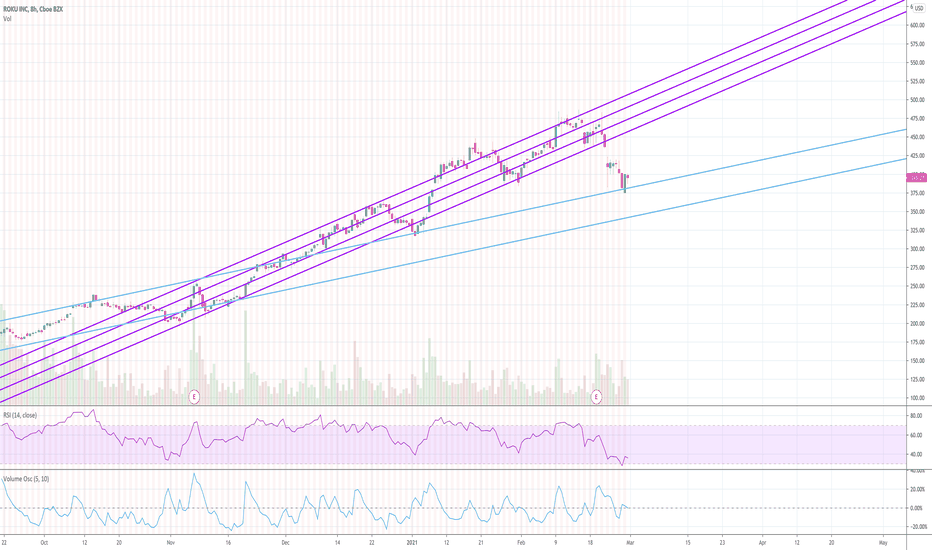Click the 80.00 RSI scale label

coord(918,416)
